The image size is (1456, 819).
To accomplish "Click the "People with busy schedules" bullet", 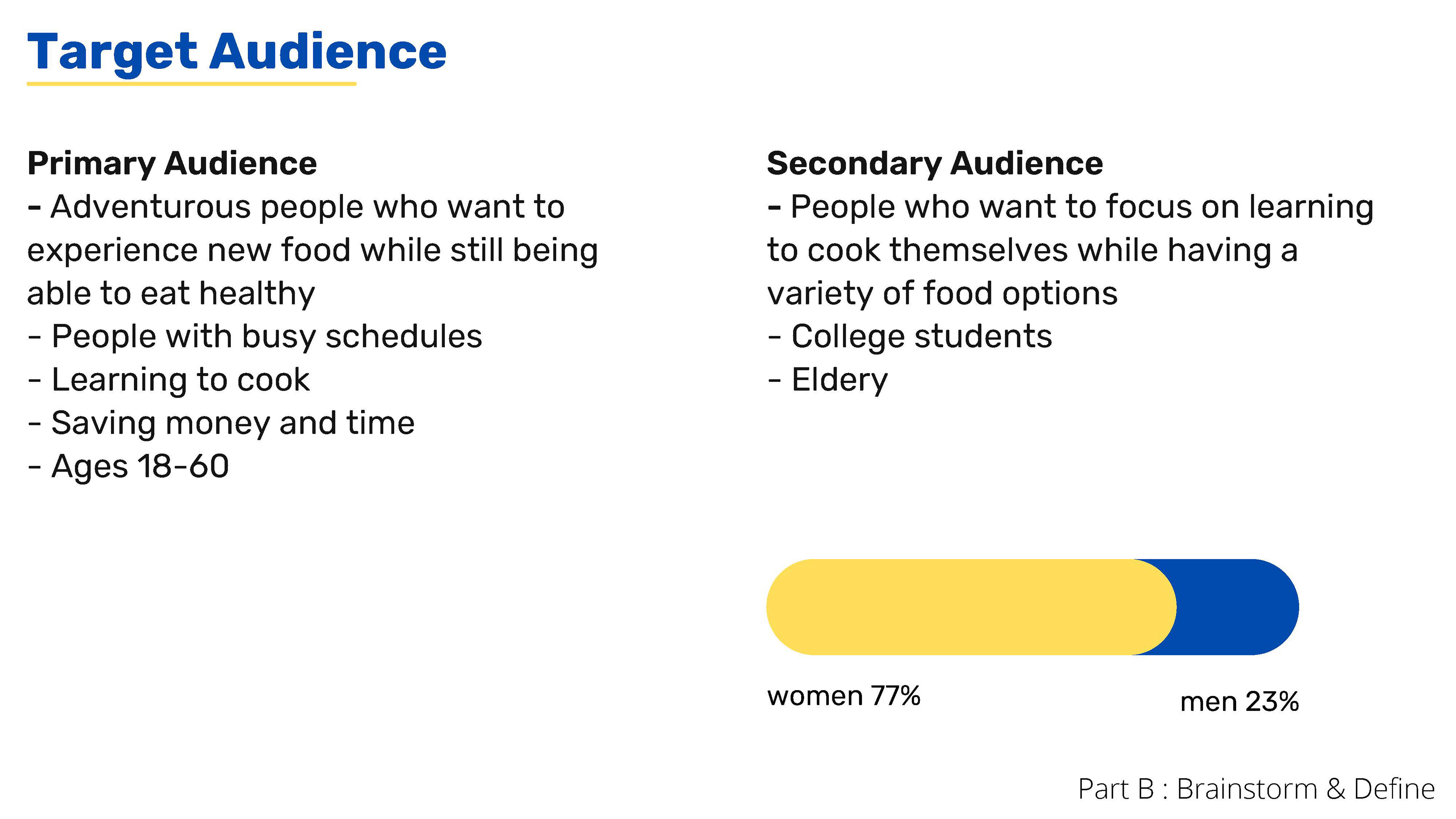I will coord(266,337).
